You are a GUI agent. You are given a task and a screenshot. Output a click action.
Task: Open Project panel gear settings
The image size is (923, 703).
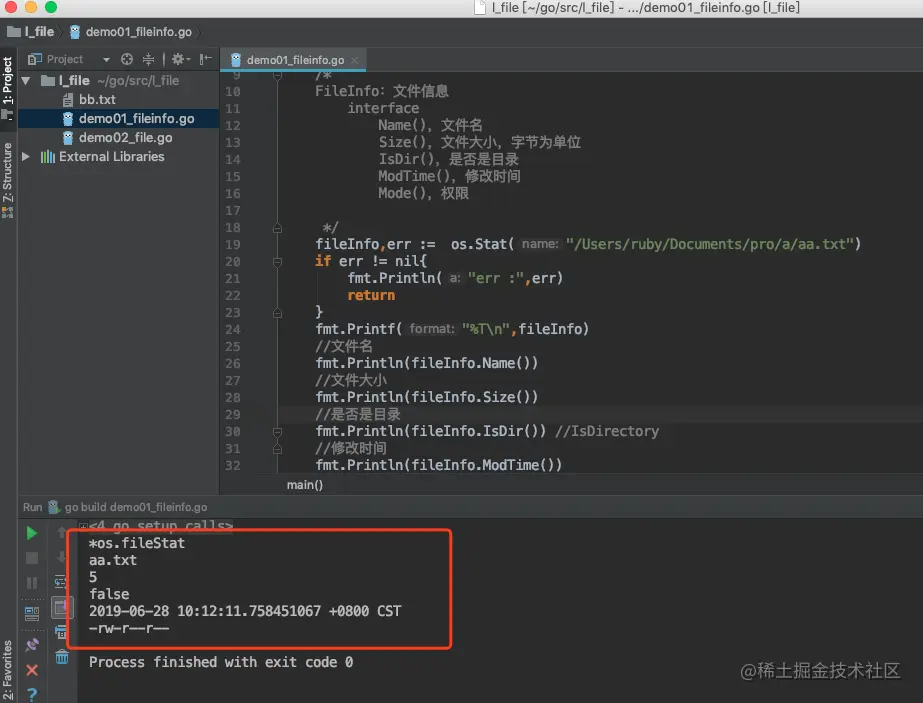[180, 59]
